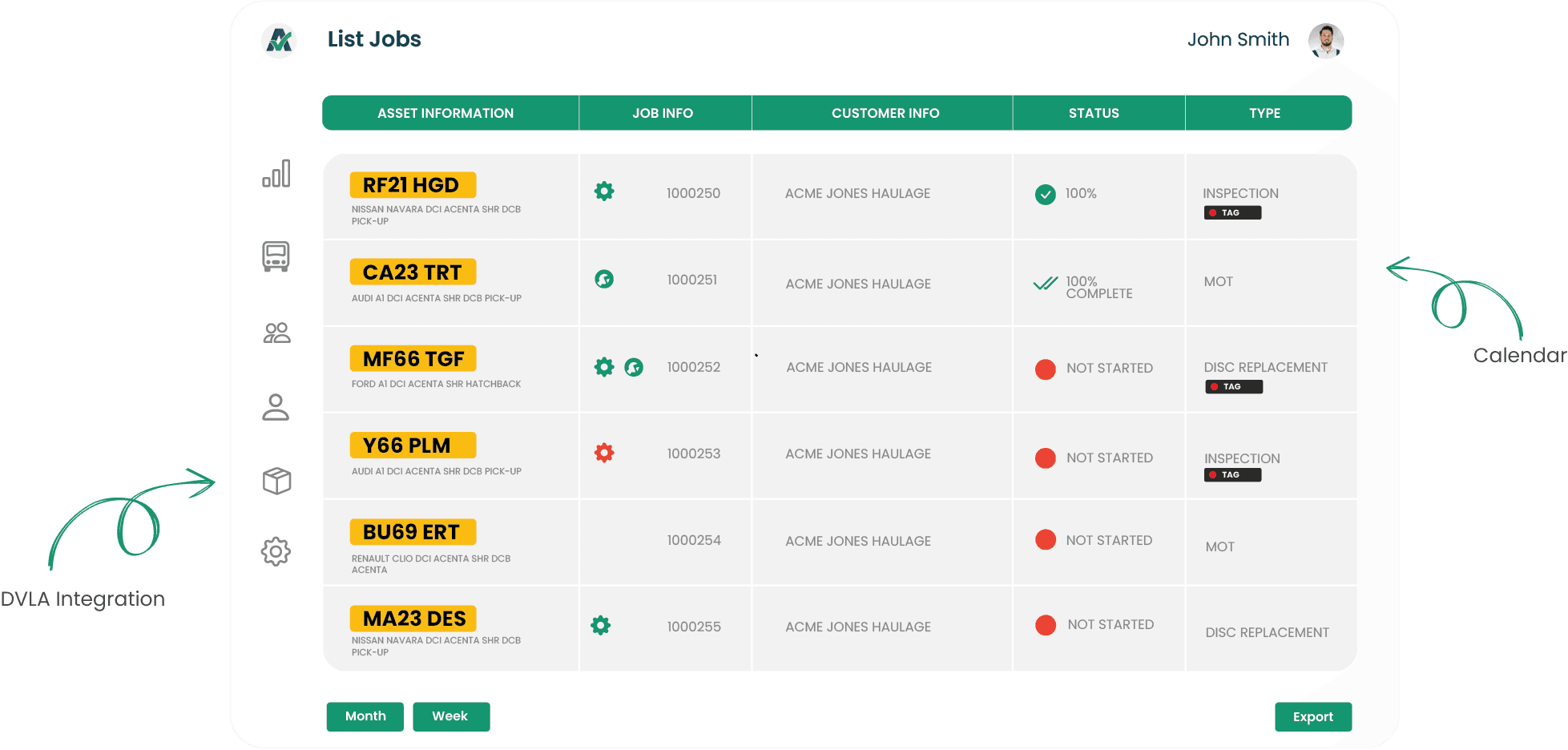Click the green gear icon for job 1000250

click(604, 191)
